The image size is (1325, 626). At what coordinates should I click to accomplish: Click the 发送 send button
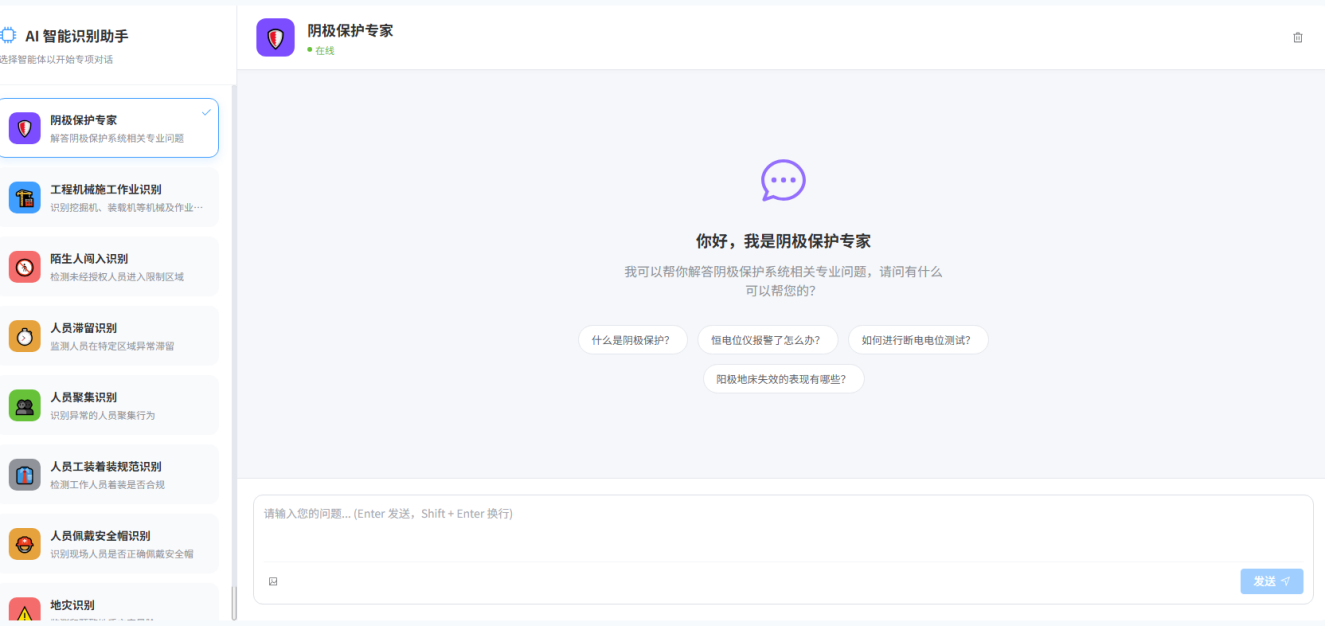click(x=1272, y=581)
